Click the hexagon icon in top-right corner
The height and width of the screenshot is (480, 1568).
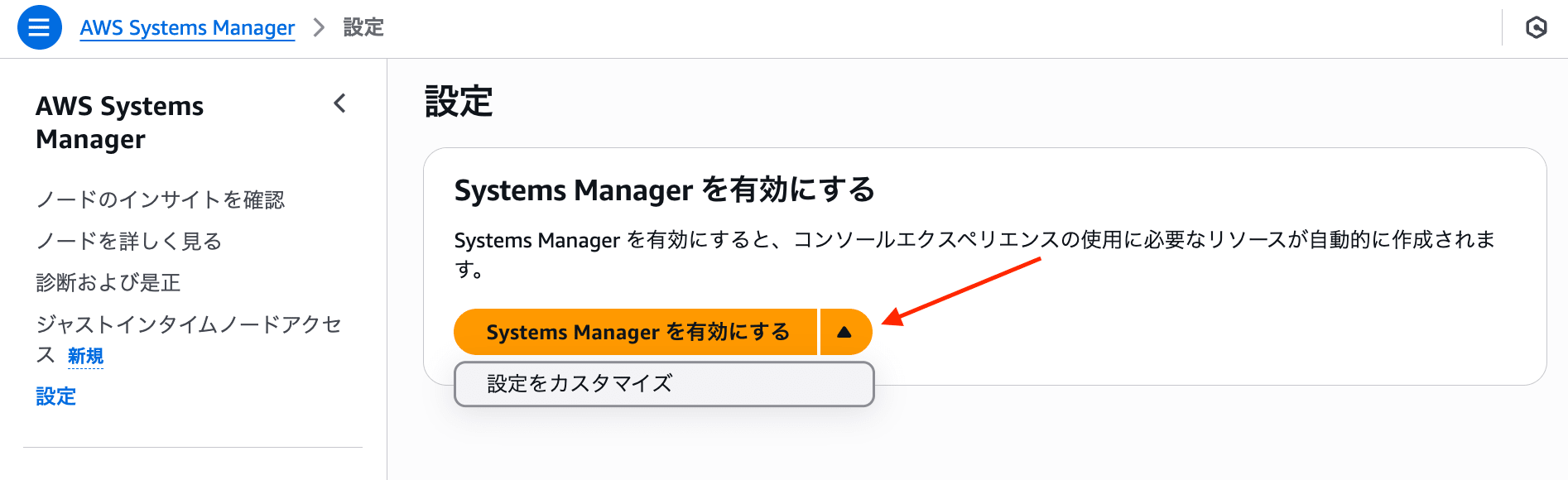pos(1536,27)
